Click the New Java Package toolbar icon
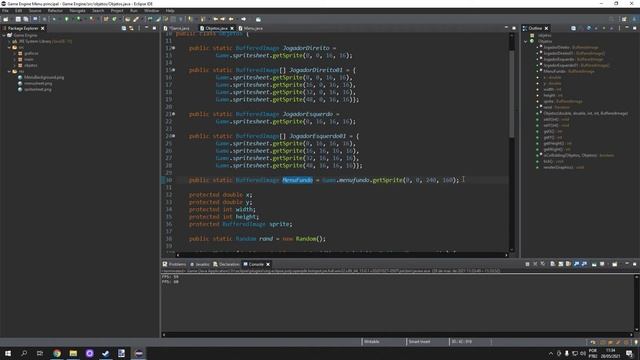Screen dimensions: 640x360 pos(106,19)
